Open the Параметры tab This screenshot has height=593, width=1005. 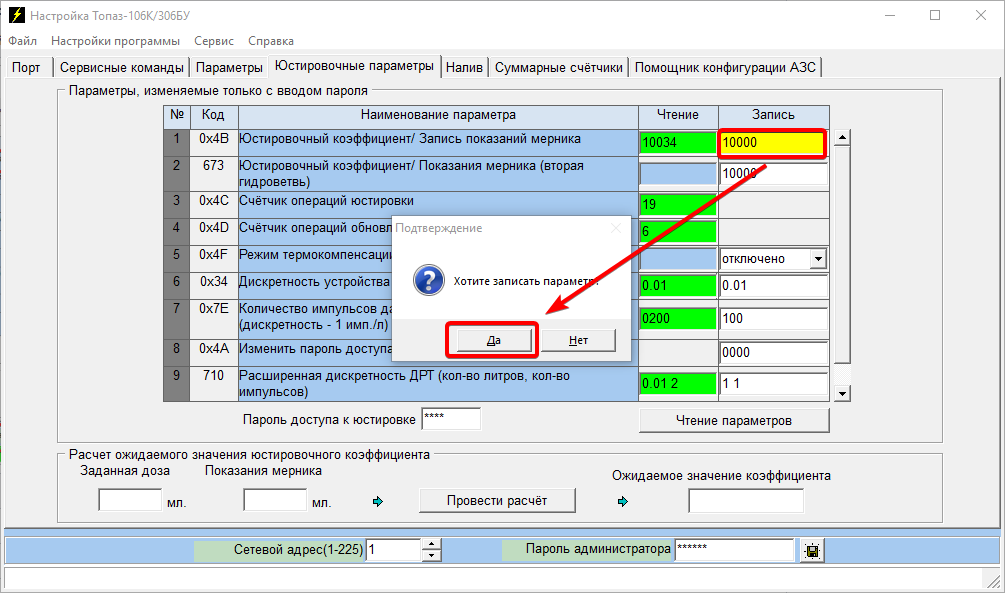click(x=229, y=67)
